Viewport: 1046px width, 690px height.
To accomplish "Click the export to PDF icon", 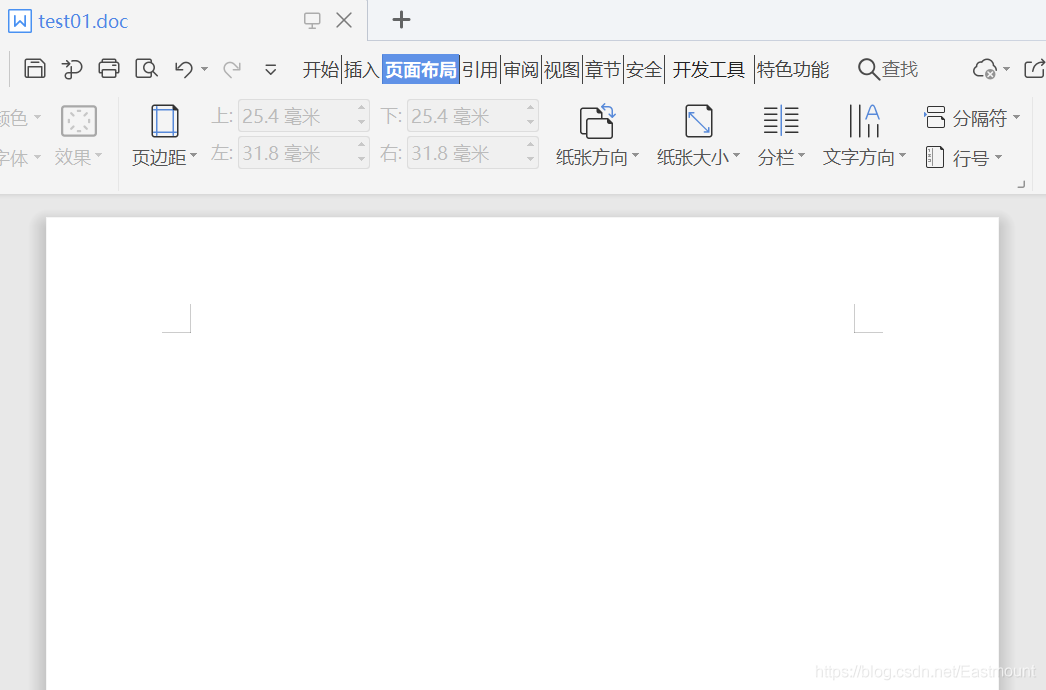I will 72,69.
